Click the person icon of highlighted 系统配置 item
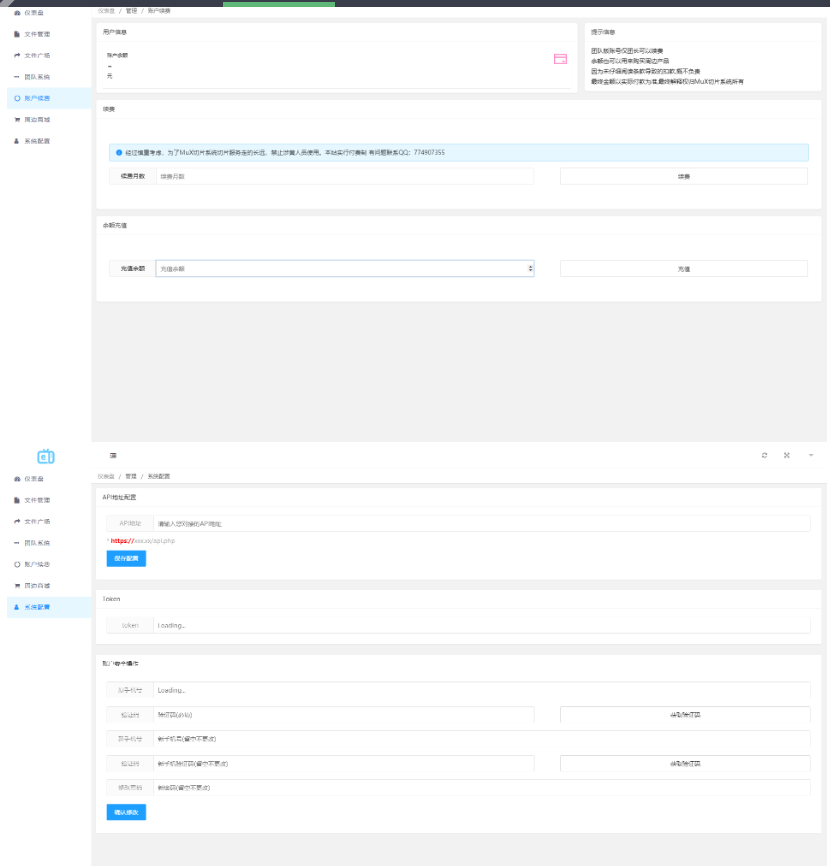 coord(17,607)
